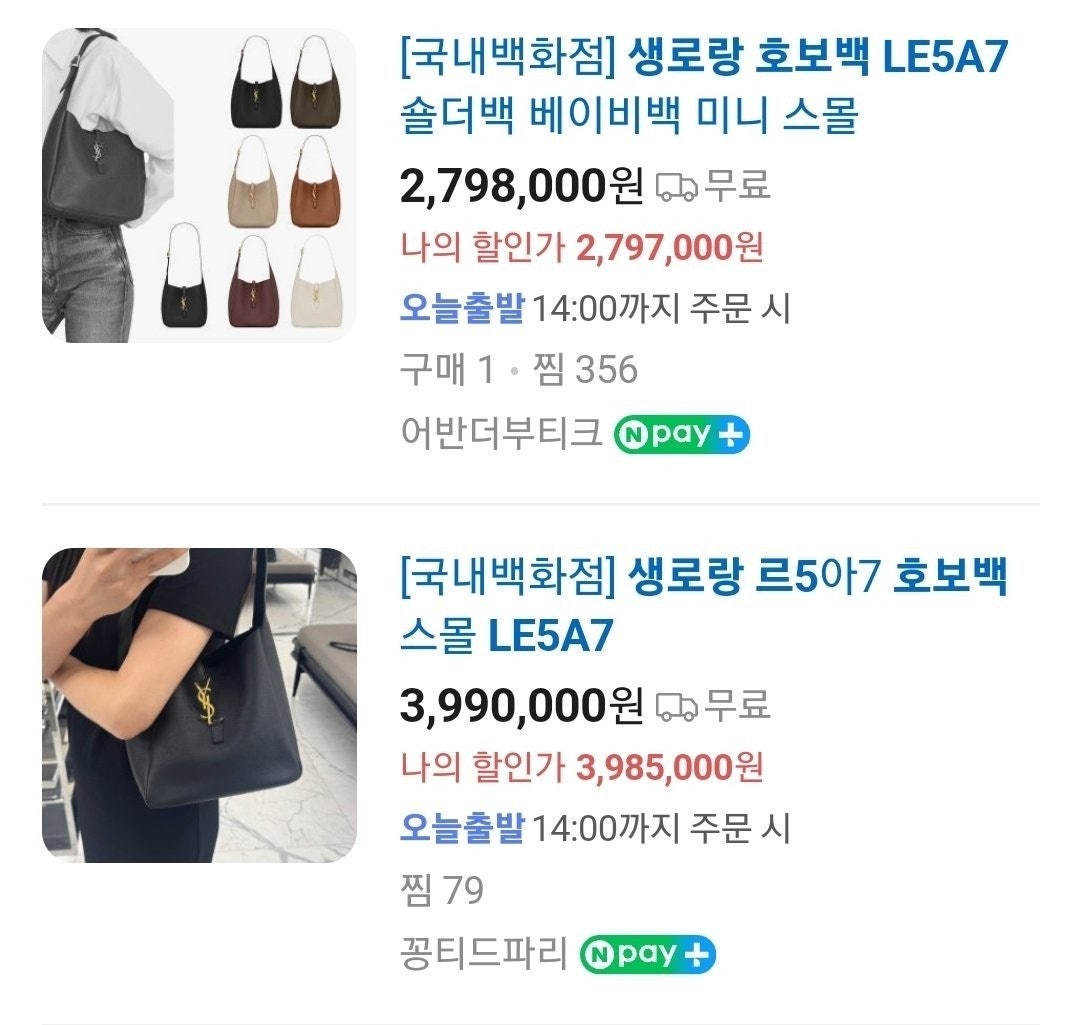Screen dimensions: 1072x1025
Task: Click the 무료 free shipping label on first item
Action: coord(738,185)
